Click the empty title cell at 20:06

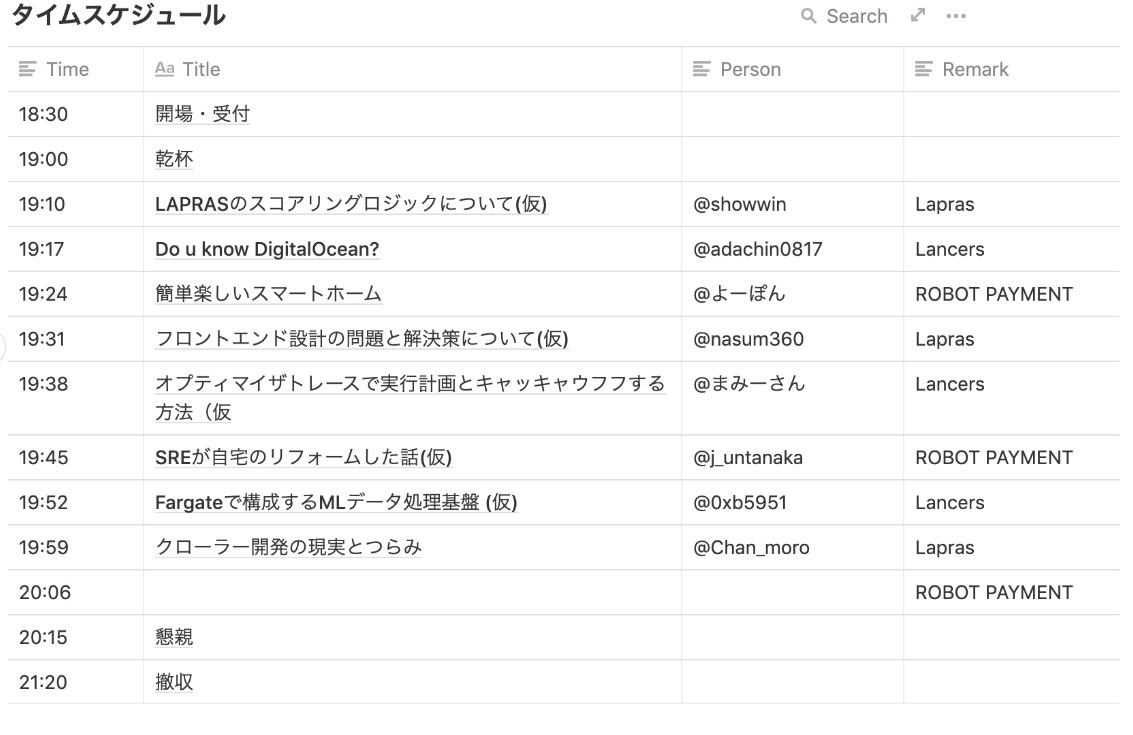click(412, 592)
